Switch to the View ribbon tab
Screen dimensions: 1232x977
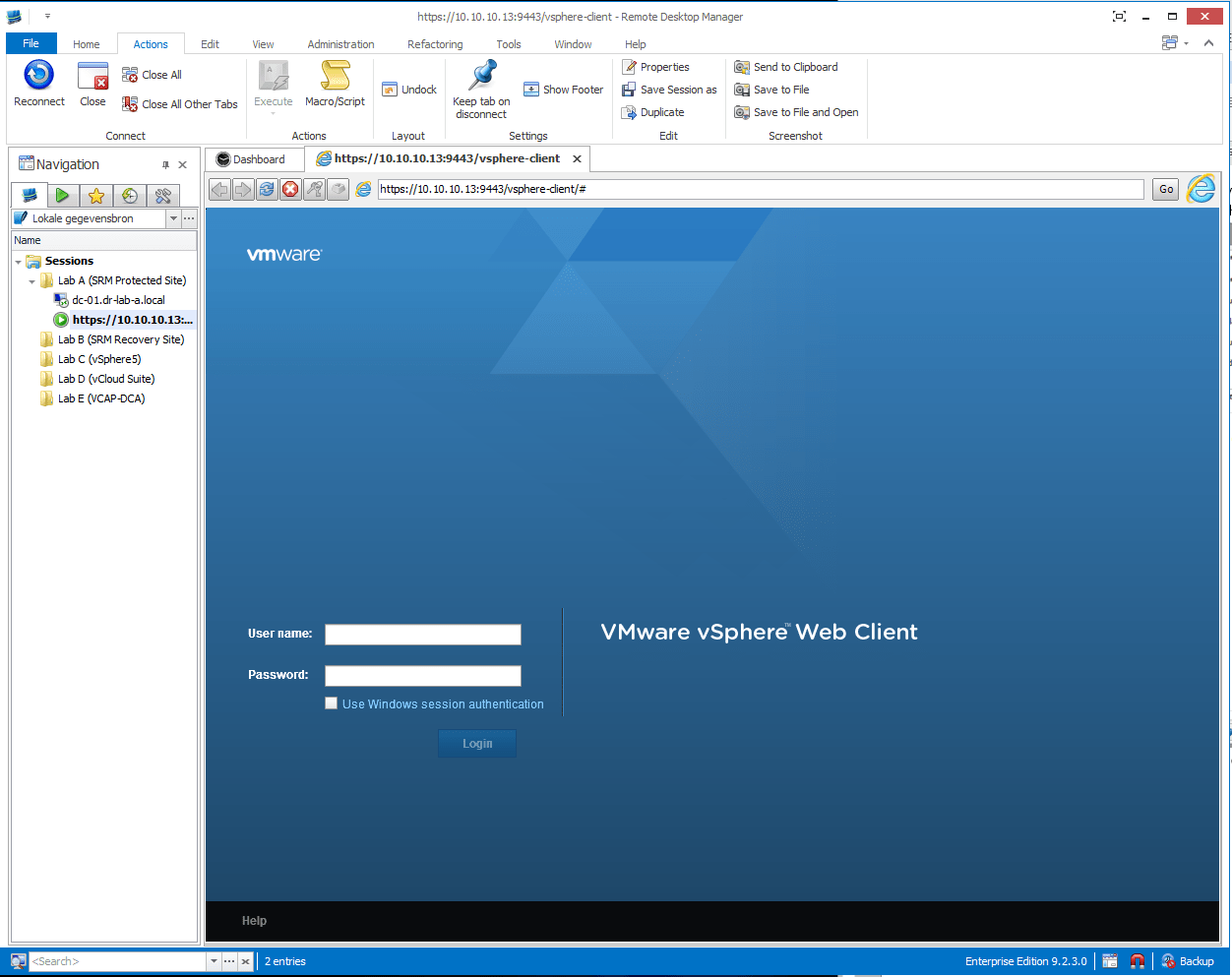pos(263,44)
